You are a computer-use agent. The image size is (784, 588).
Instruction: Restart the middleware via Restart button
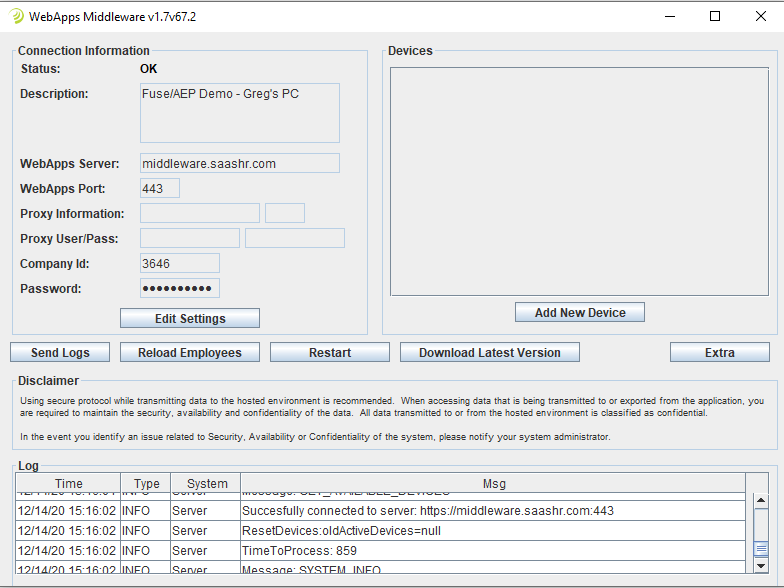pyautogui.click(x=330, y=352)
